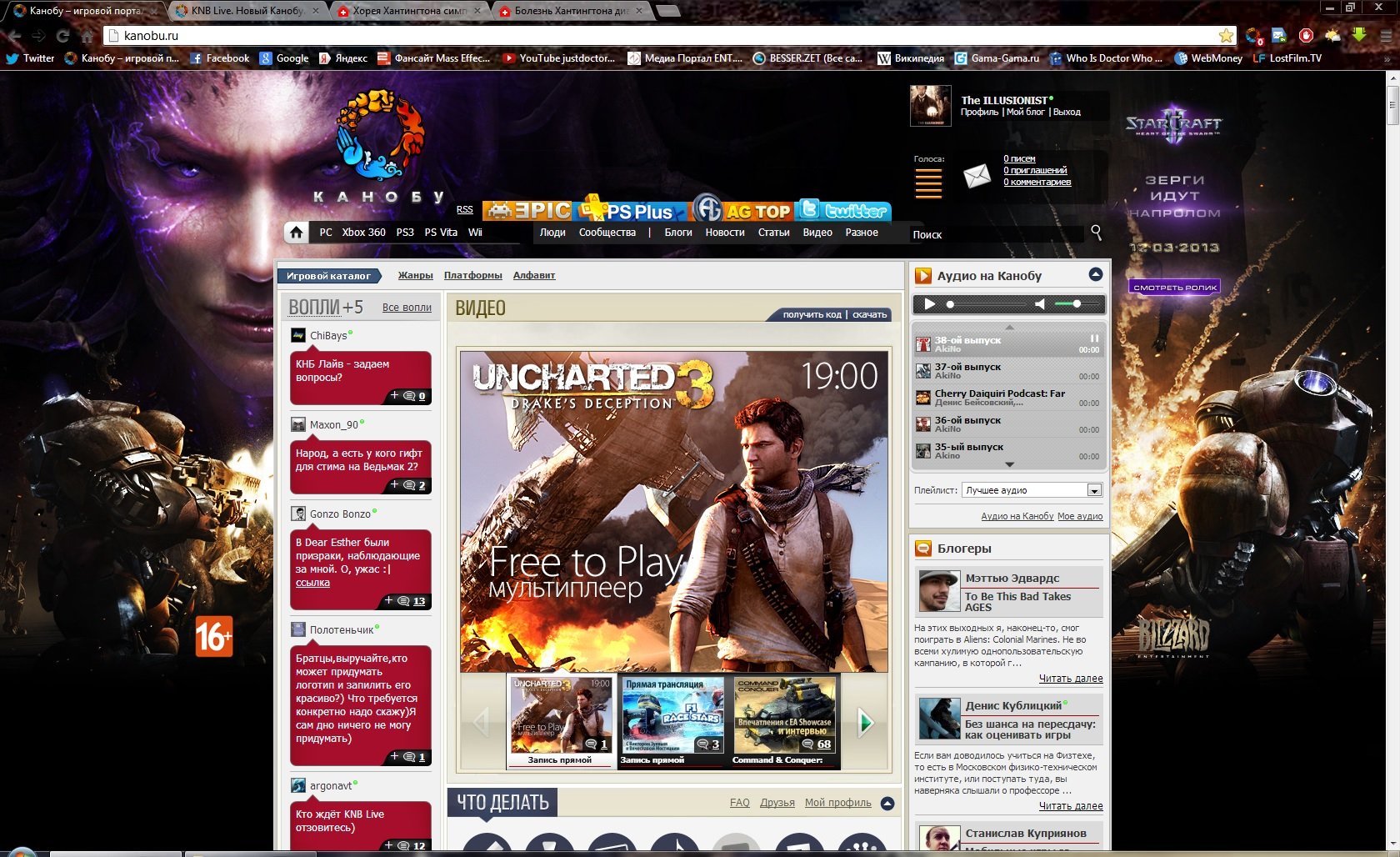Click скачать link in video header
The image size is (1400, 857).
tap(869, 314)
